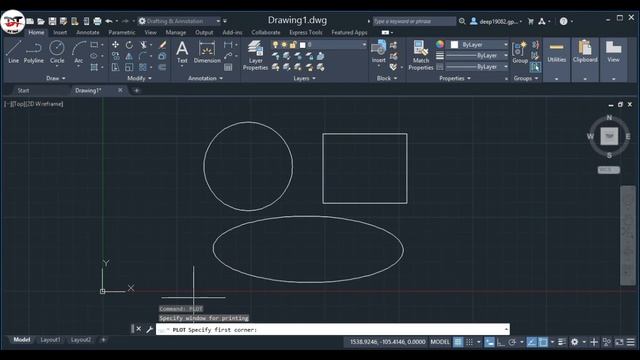640x360 pixels.
Task: Expand the Layers panel dropdown
Action: coord(304,78)
